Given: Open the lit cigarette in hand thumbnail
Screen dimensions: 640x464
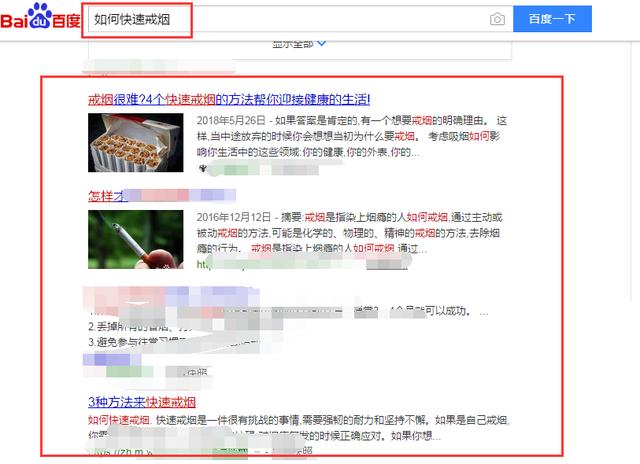Looking at the screenshot, I should coord(136,240).
